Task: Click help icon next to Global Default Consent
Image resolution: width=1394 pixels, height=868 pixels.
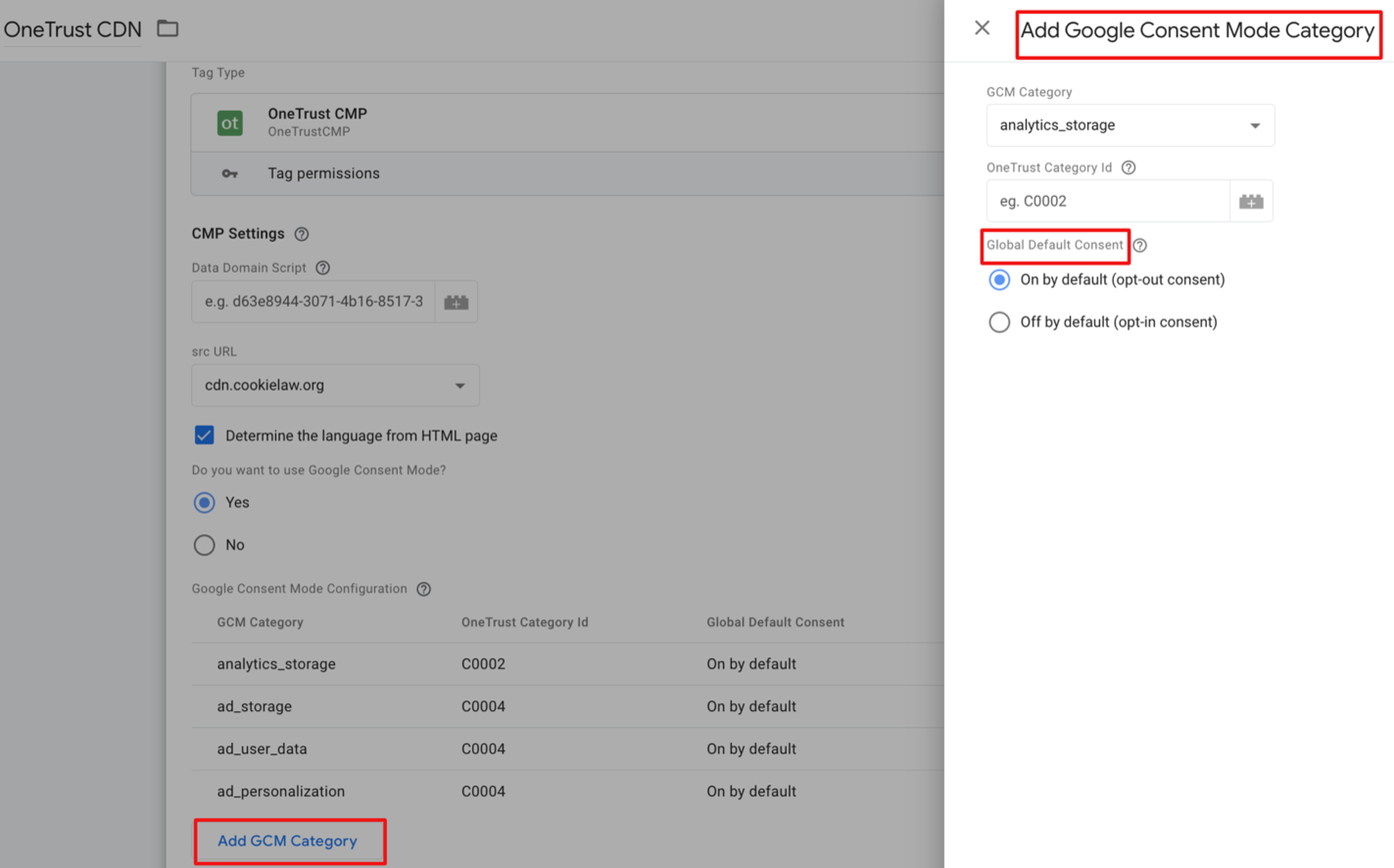Action: point(1140,246)
